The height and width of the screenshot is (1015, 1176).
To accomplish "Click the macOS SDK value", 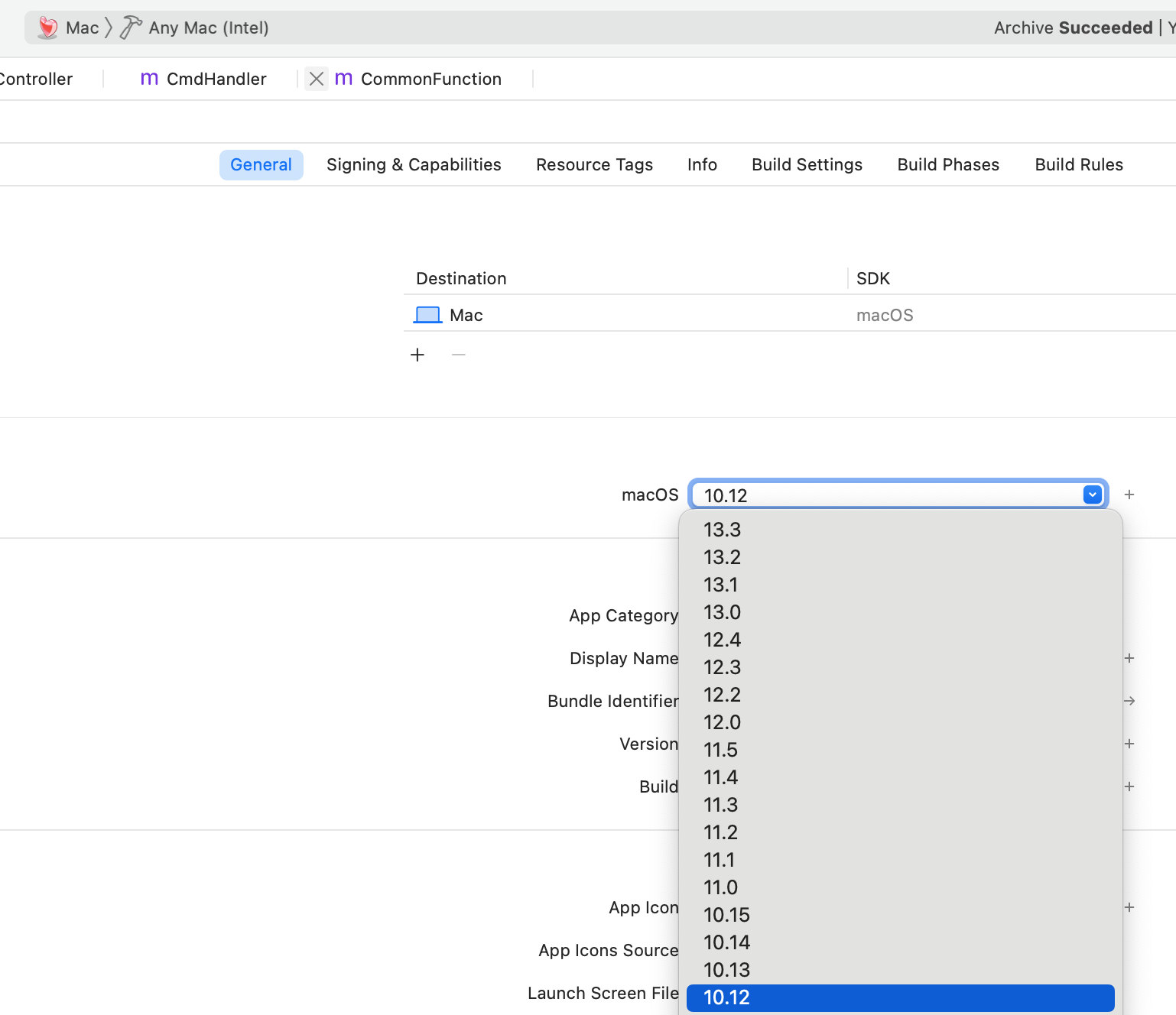I will 885,315.
